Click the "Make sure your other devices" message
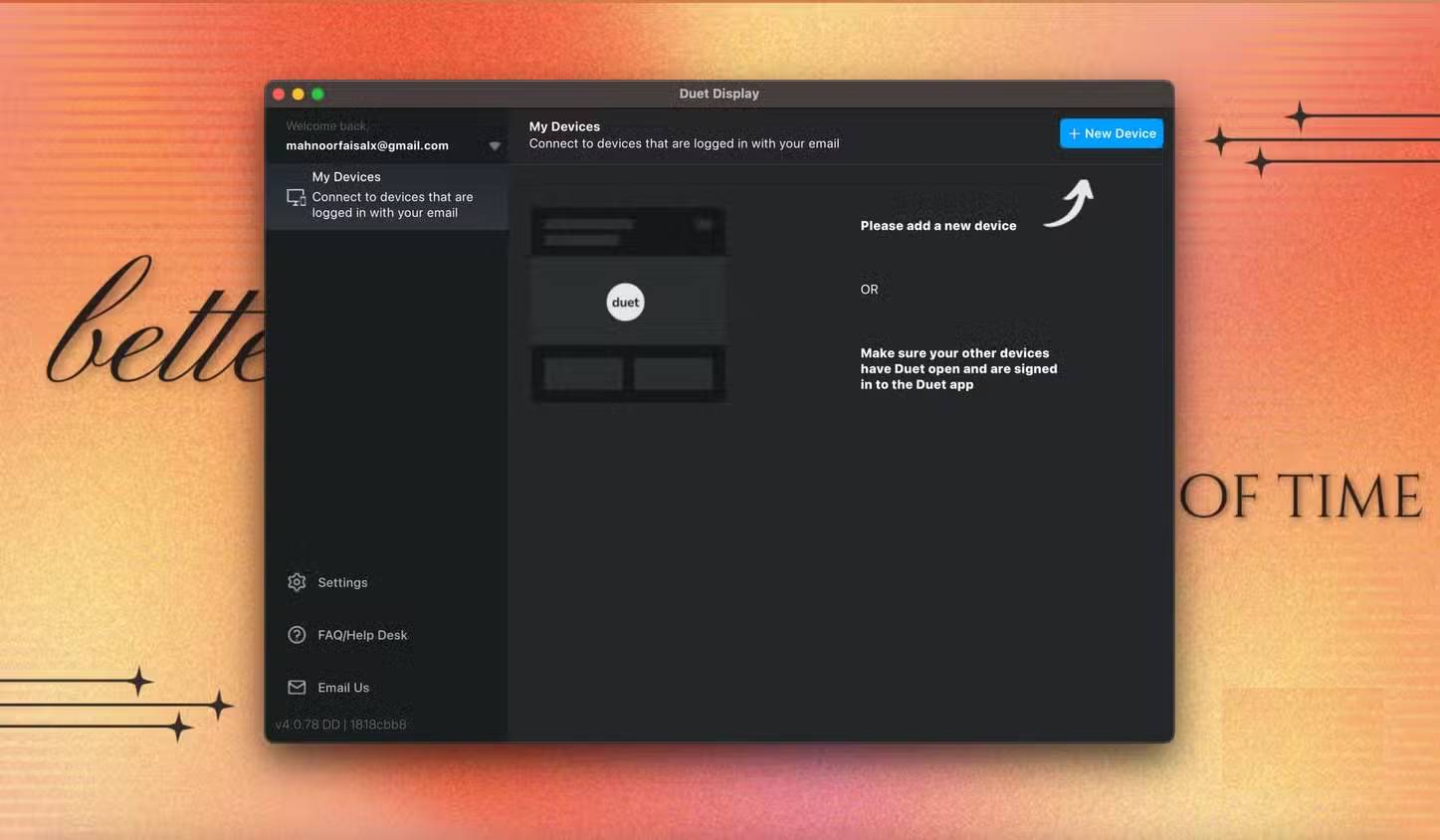 pyautogui.click(x=958, y=368)
